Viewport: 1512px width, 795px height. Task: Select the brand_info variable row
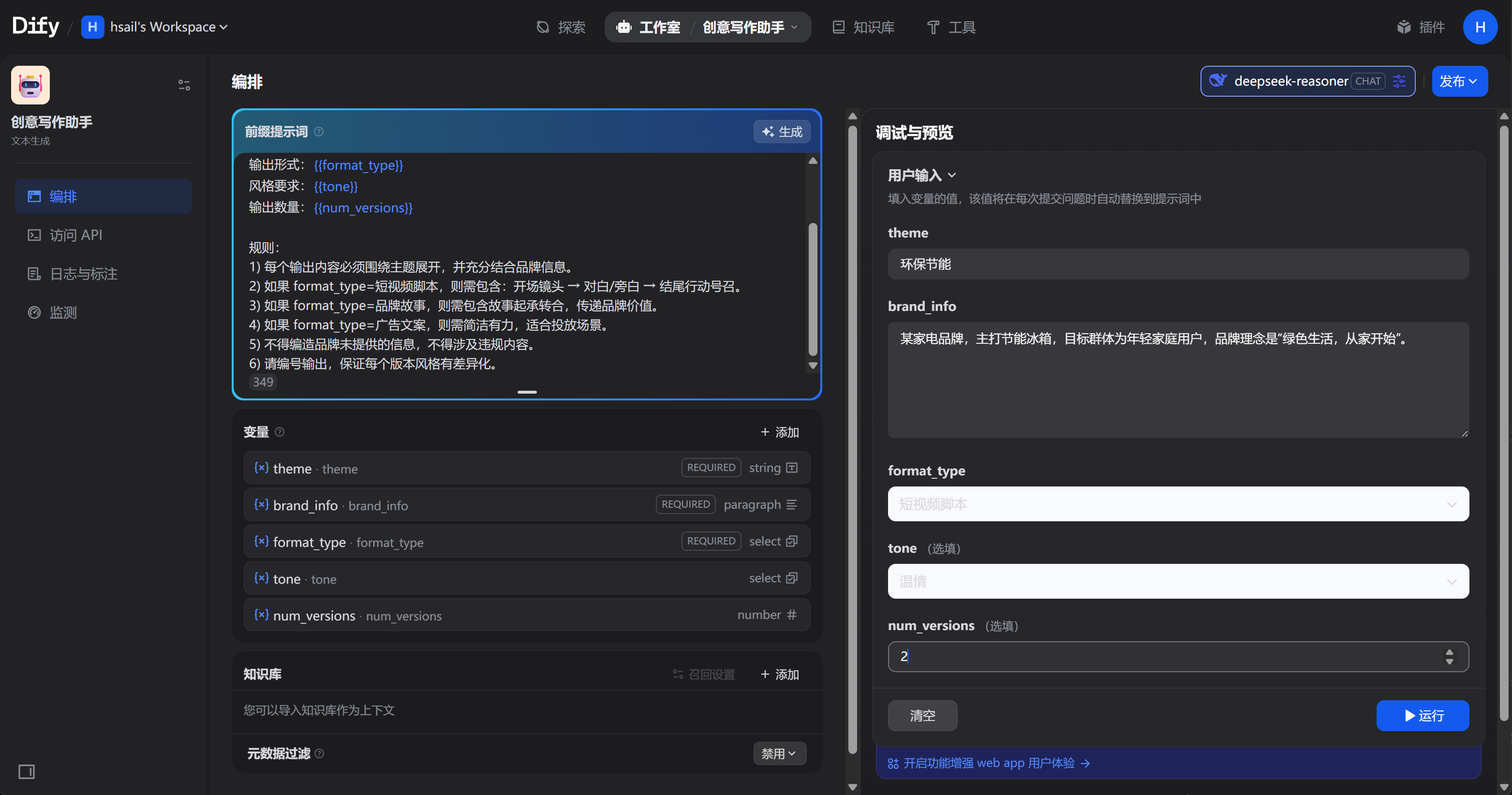[527, 504]
